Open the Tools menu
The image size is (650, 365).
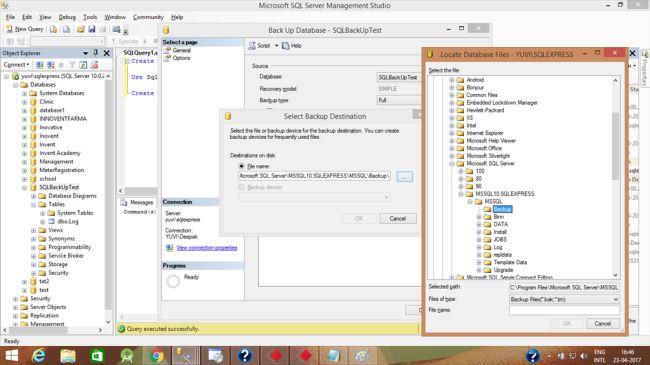pyautogui.click(x=90, y=17)
